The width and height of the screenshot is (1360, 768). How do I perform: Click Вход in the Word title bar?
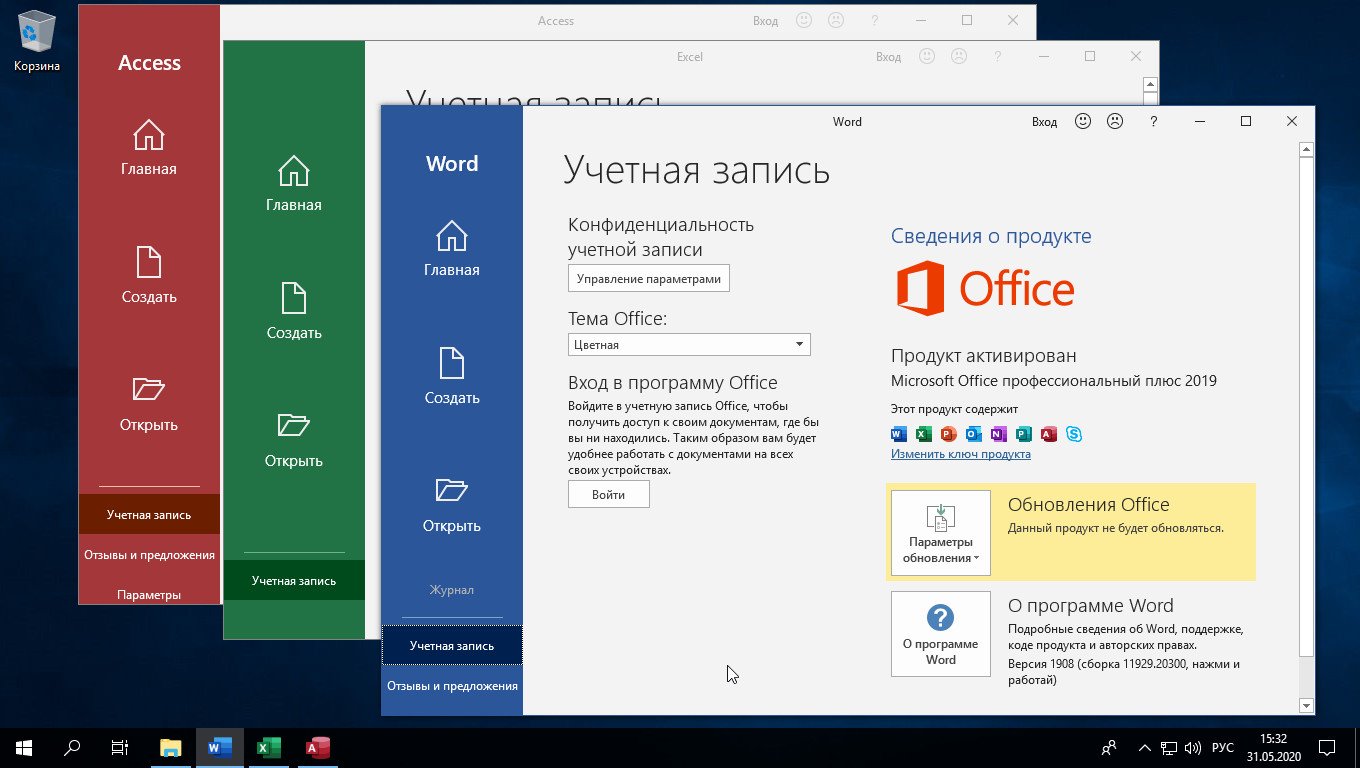1044,121
